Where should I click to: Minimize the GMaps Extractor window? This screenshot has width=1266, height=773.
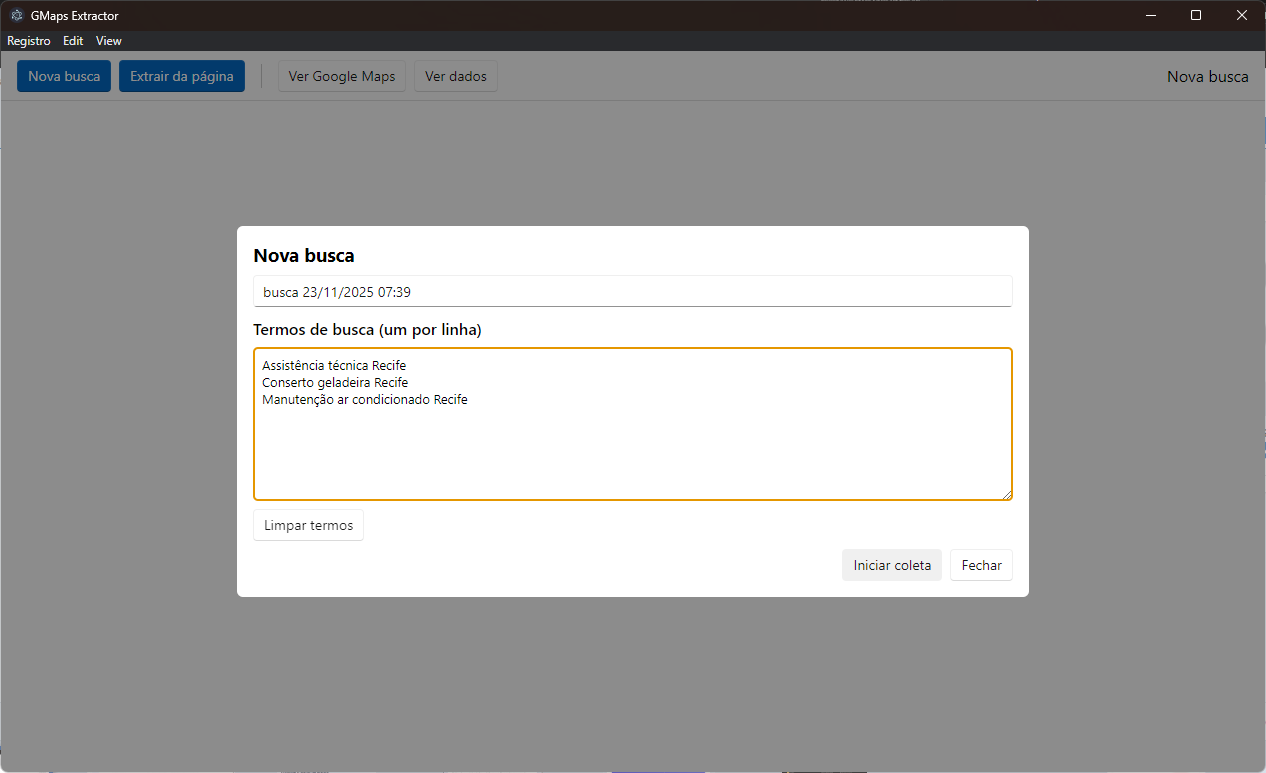click(1151, 16)
